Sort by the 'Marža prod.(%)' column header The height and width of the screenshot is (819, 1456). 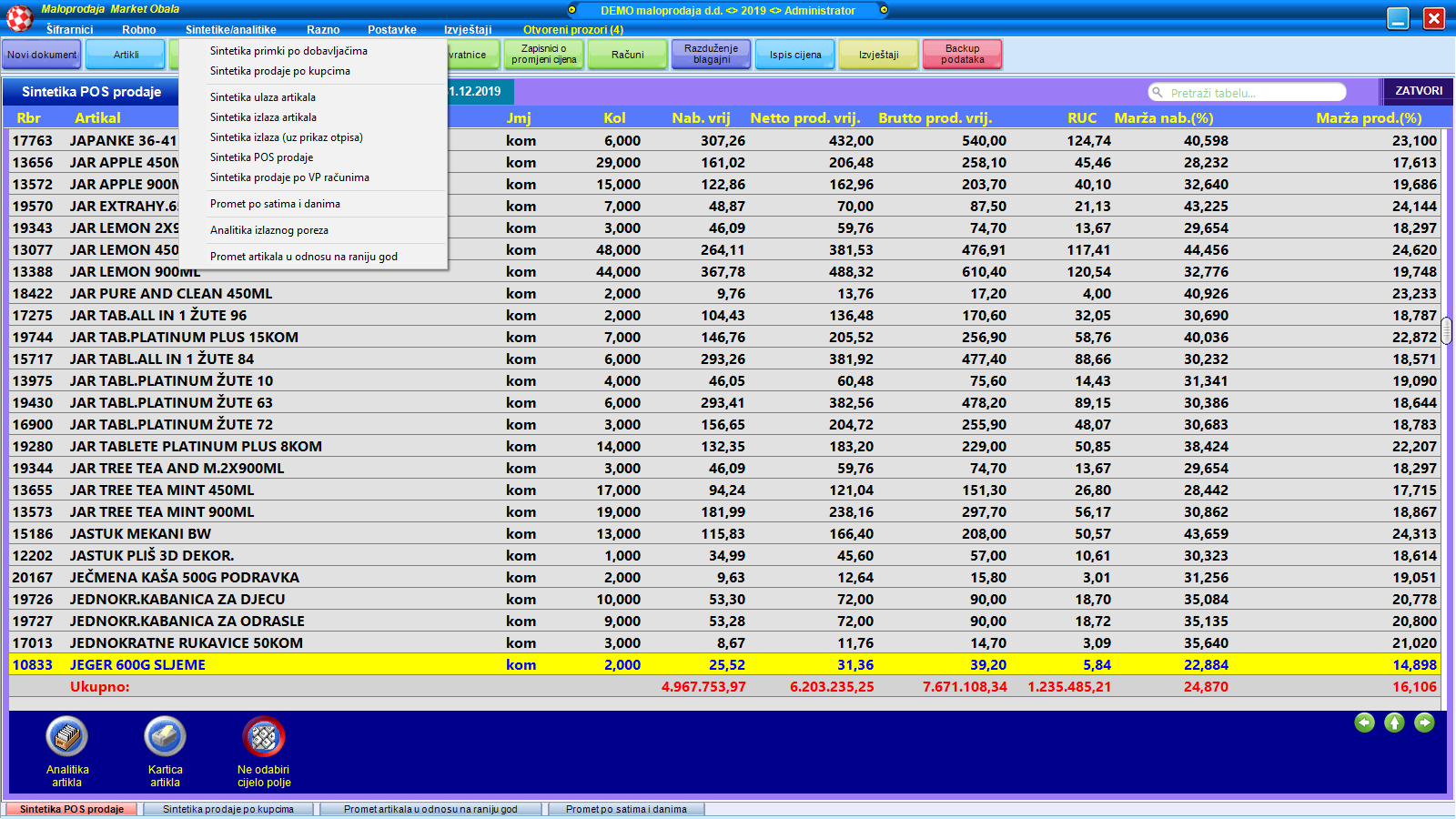coord(1368,118)
